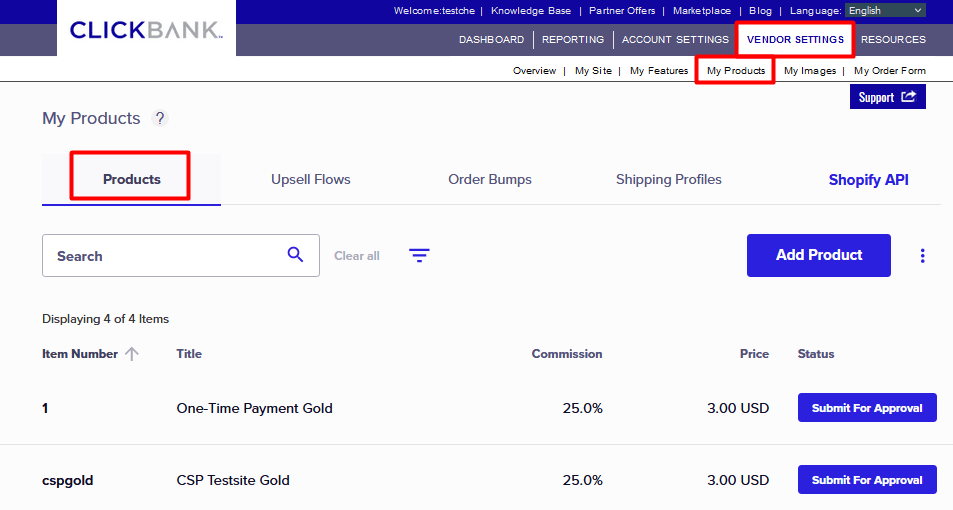Open the Vendor Settings menu
The image size is (953, 510).
[x=795, y=40]
